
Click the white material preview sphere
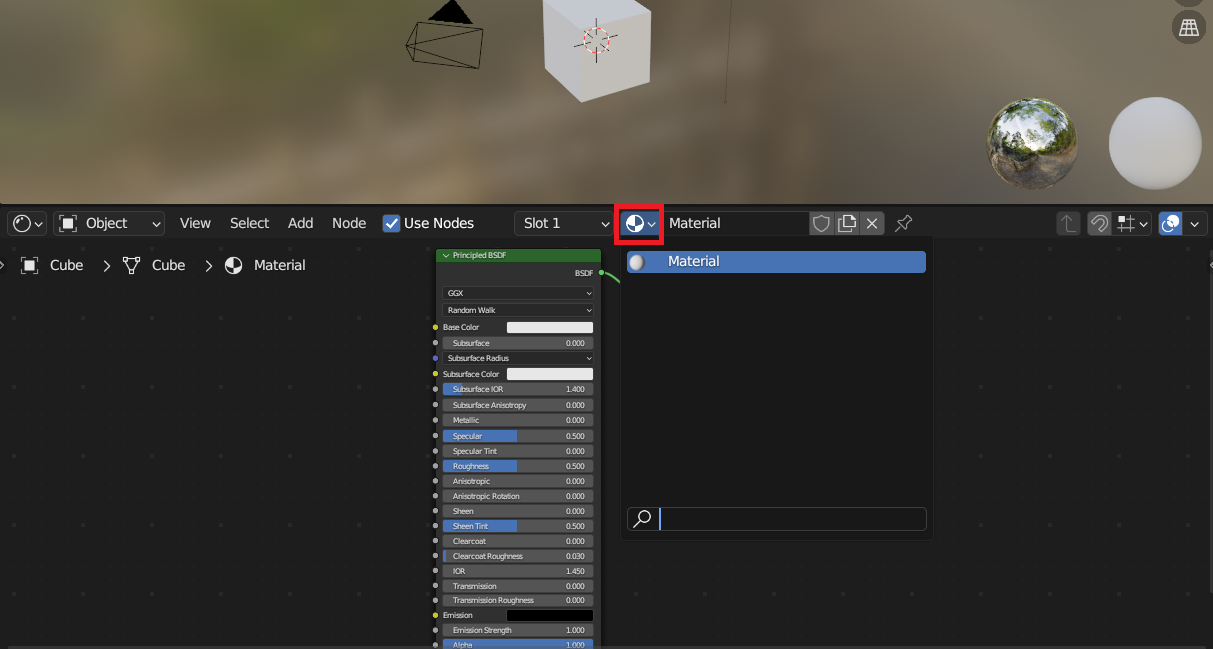(1155, 143)
